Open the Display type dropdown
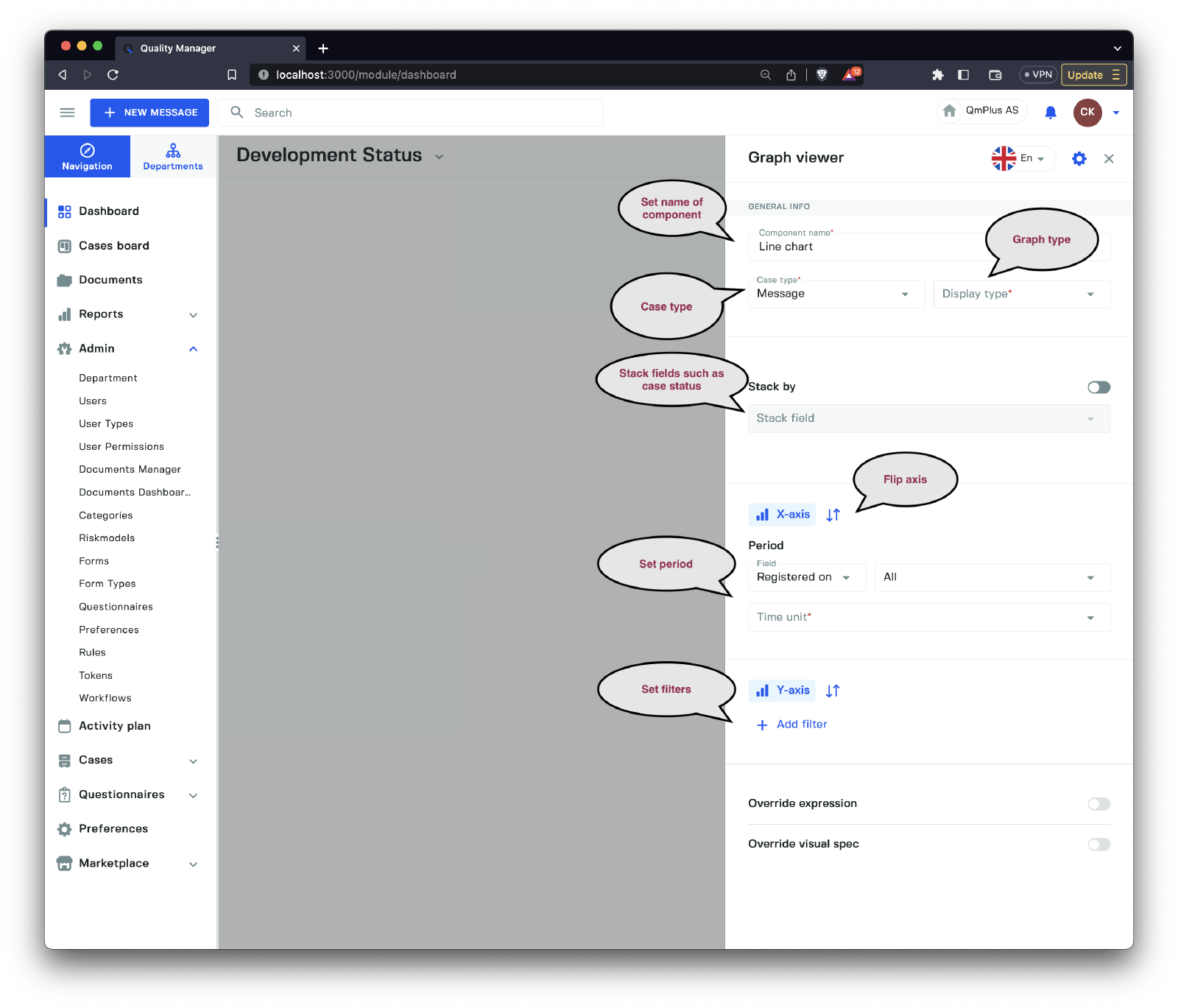Viewport: 1178px width, 1008px height. tap(1021, 295)
